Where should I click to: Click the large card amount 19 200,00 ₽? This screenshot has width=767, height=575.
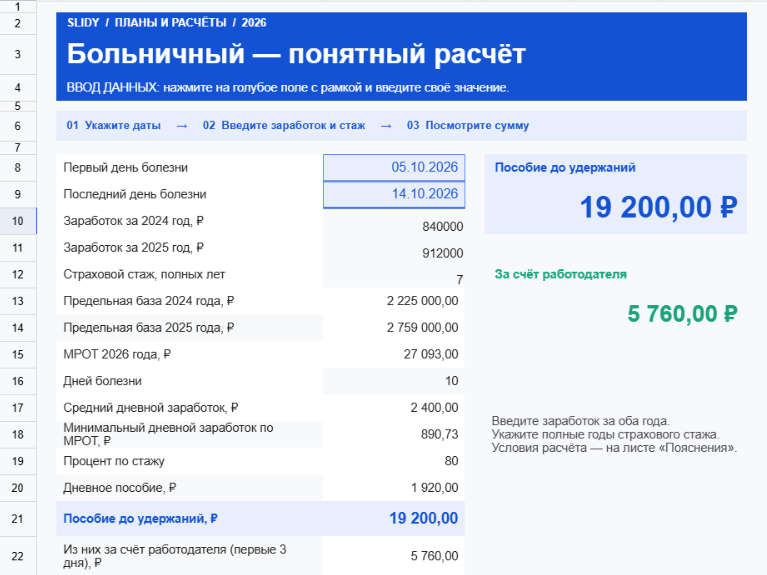[x=658, y=207]
